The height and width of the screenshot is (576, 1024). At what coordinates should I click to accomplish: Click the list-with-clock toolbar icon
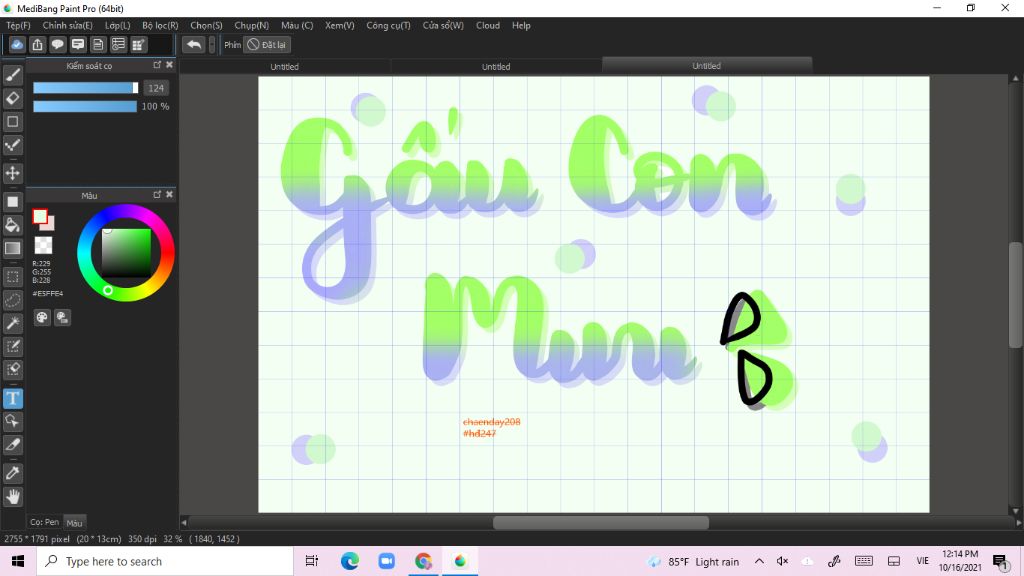pyautogui.click(x=118, y=44)
